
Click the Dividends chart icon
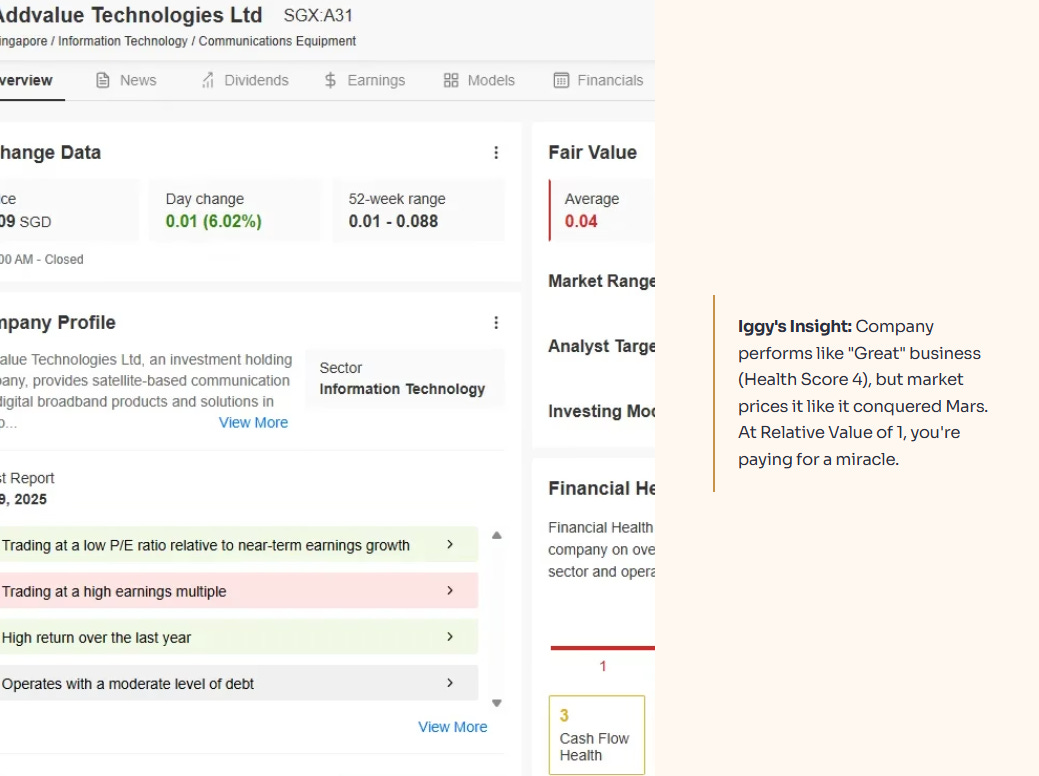click(x=208, y=80)
